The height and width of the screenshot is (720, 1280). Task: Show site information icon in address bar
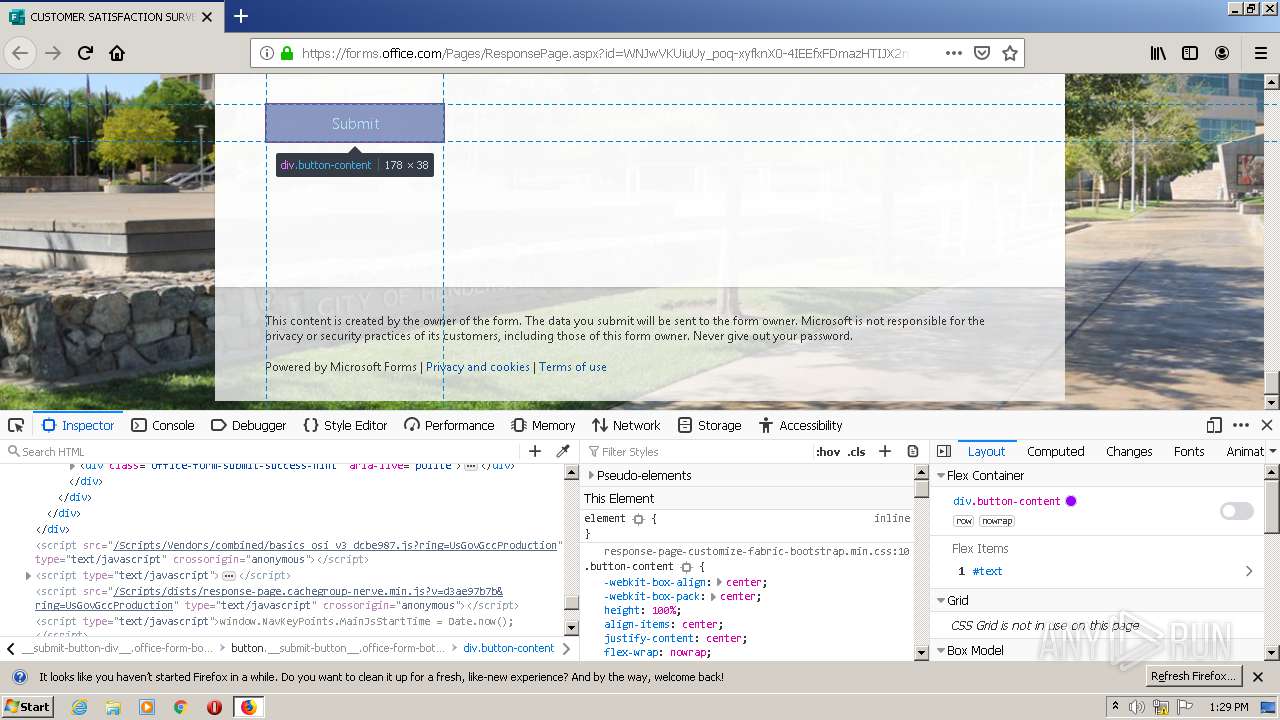pyautogui.click(x=266, y=53)
